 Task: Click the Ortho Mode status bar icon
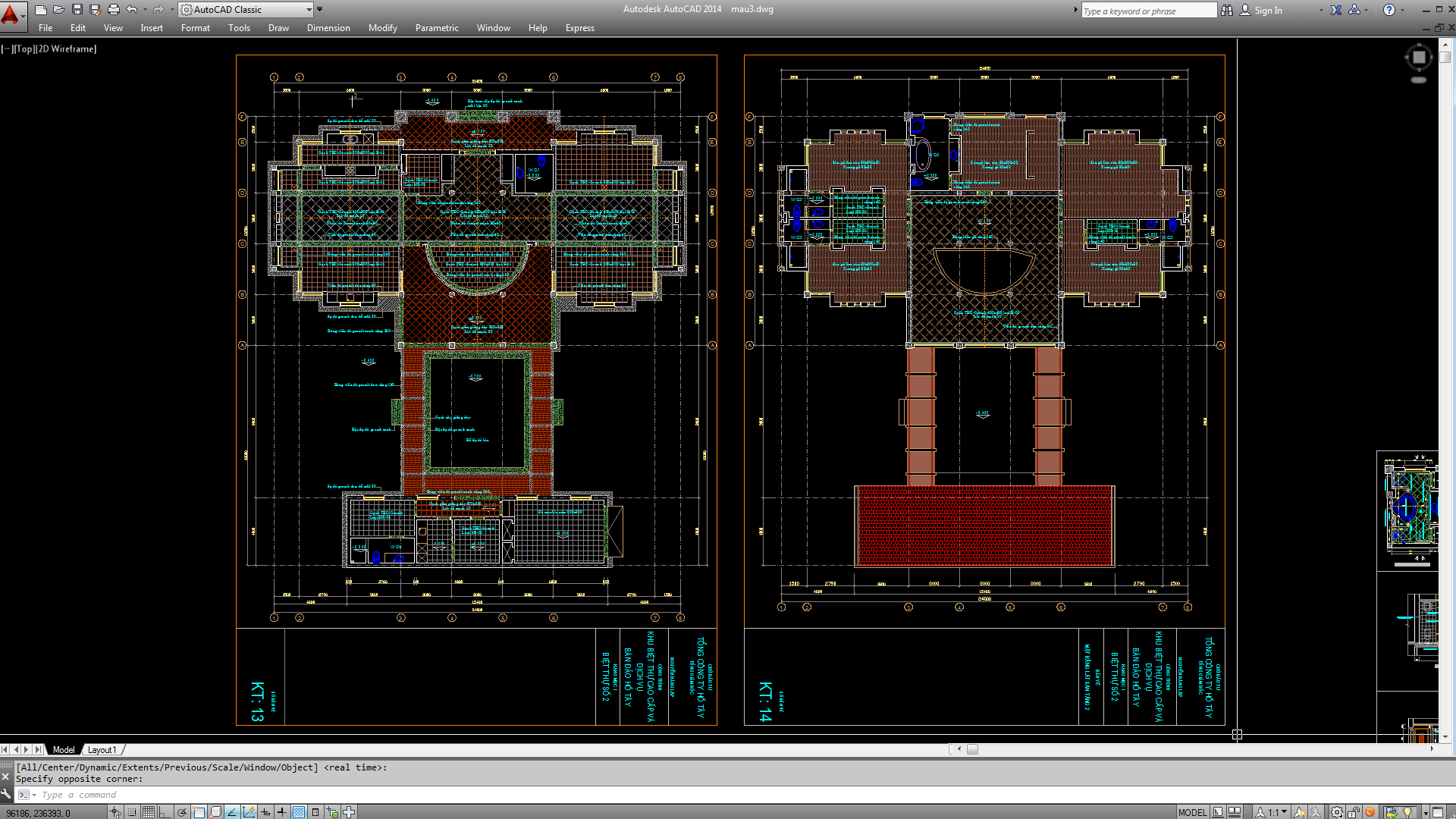click(x=165, y=812)
